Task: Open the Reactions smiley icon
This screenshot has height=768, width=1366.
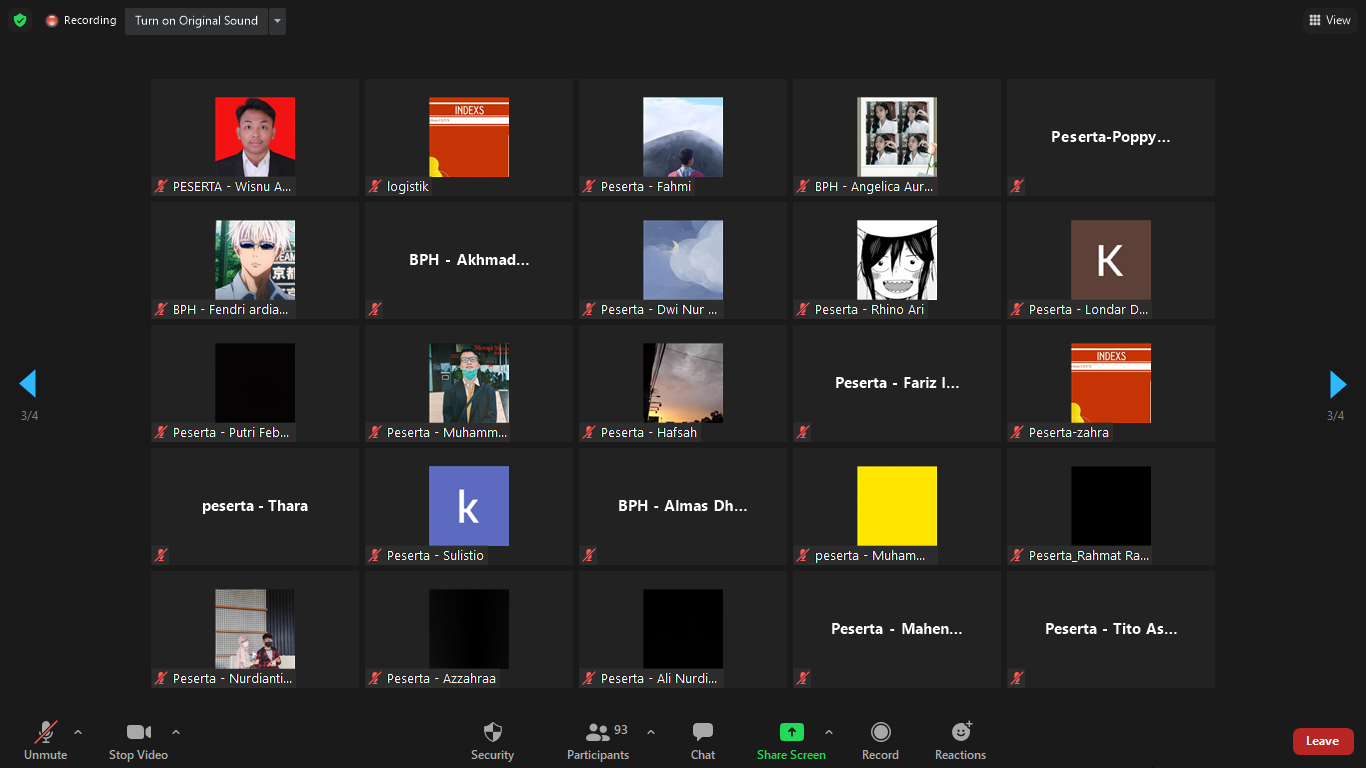Action: (961, 732)
